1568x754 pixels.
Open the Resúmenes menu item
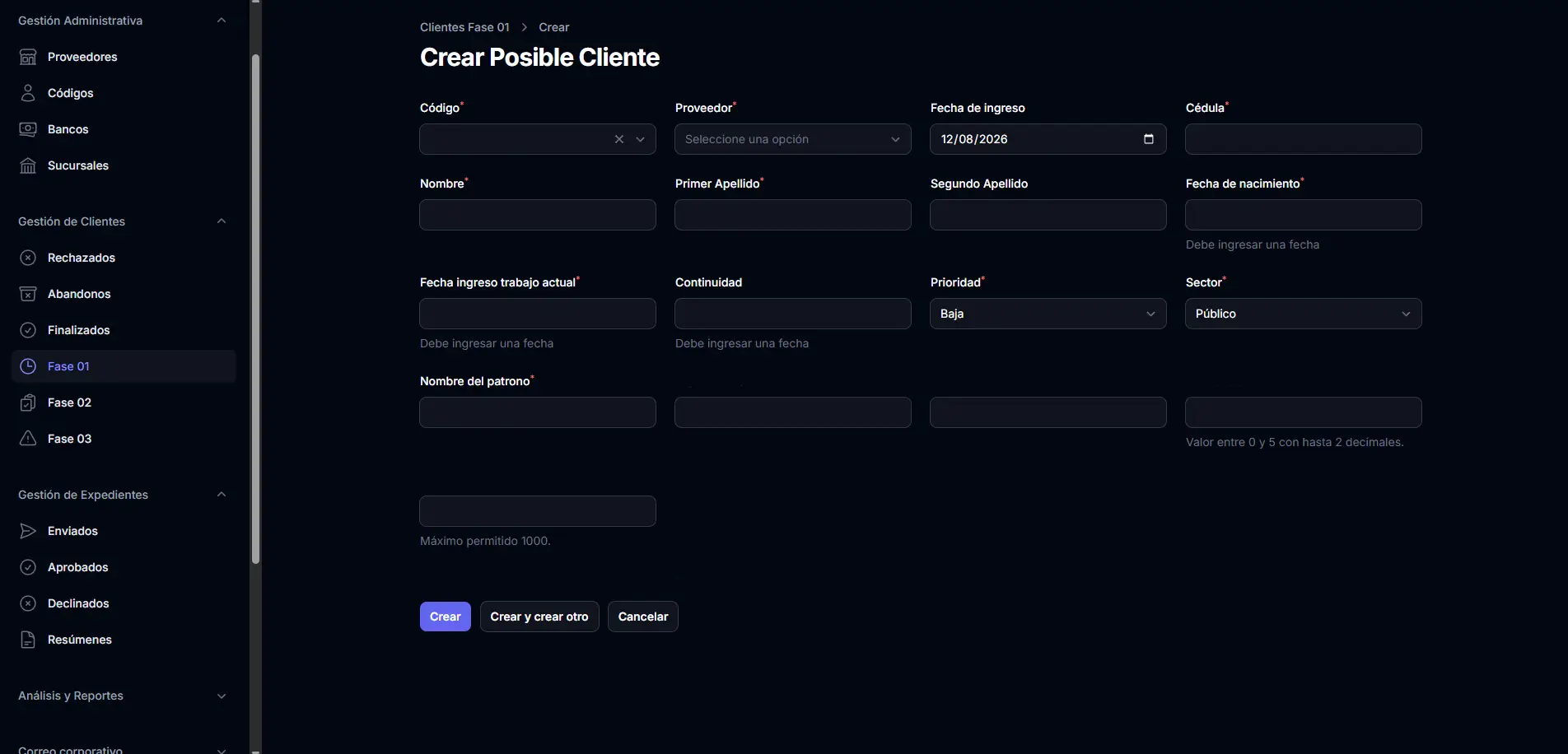[x=124, y=640]
